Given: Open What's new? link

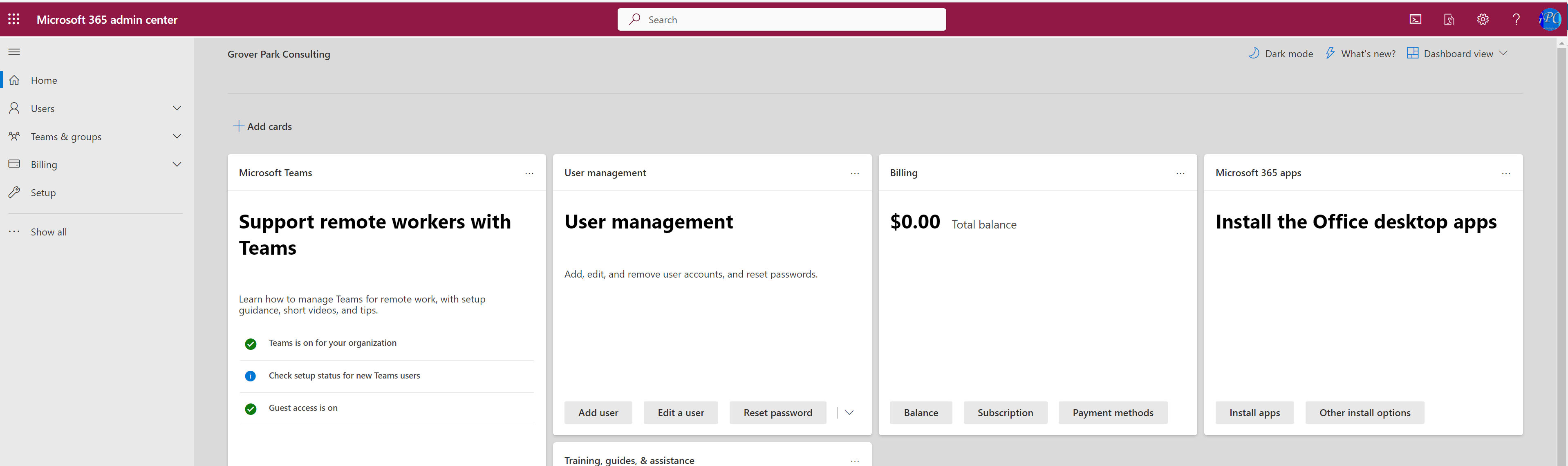Looking at the screenshot, I should (x=1360, y=54).
